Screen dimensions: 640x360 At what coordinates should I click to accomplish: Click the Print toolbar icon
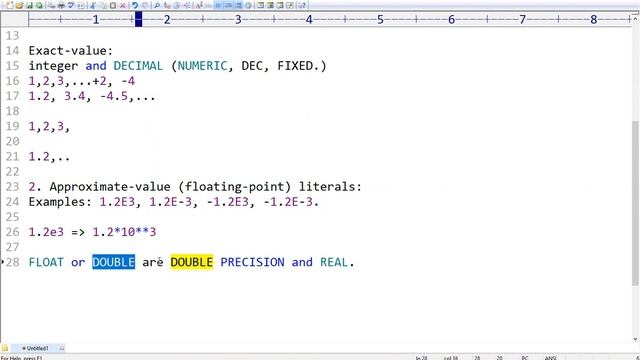point(61,5)
